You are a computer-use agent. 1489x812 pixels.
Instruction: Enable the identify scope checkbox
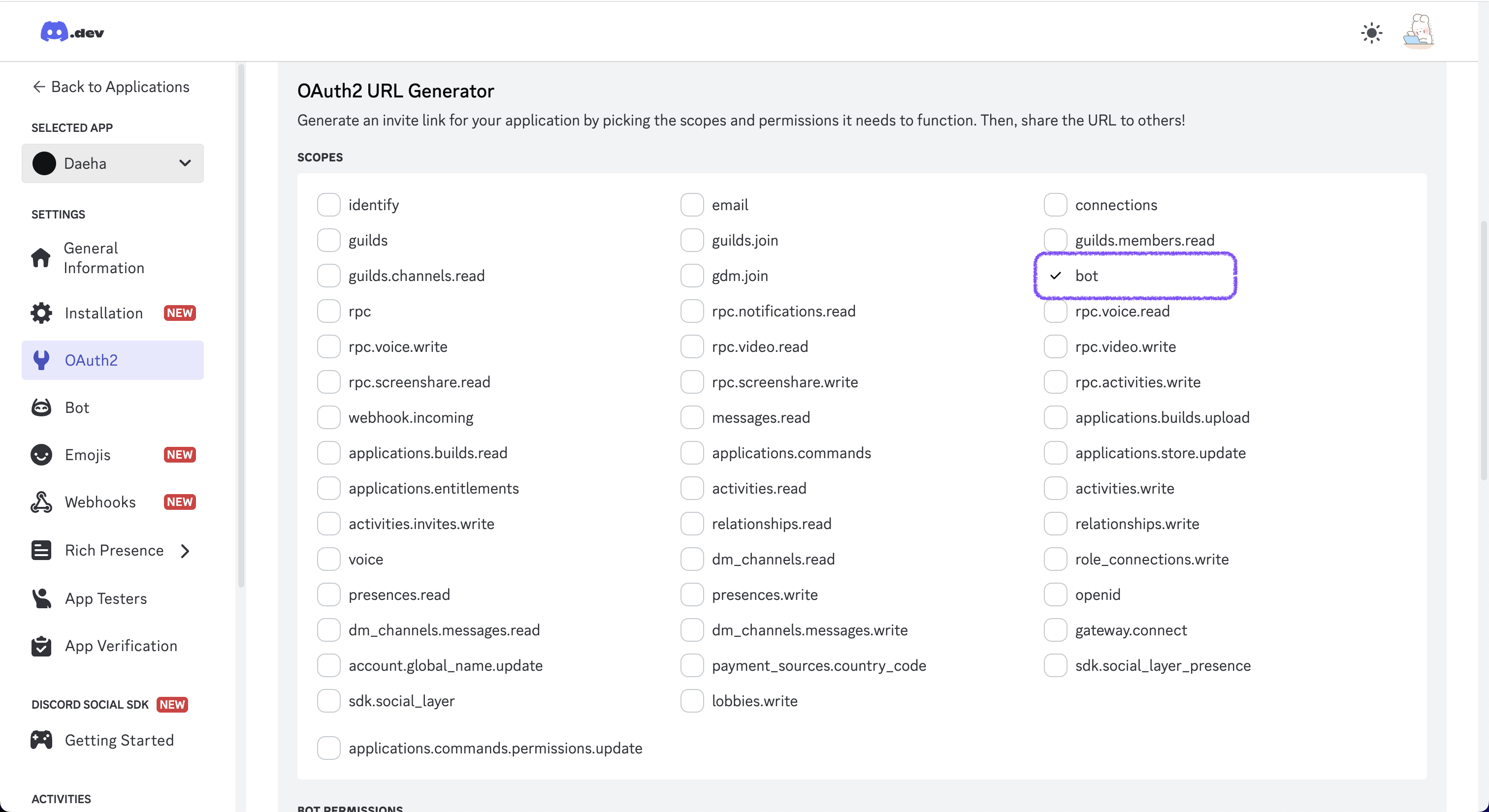[328, 205]
